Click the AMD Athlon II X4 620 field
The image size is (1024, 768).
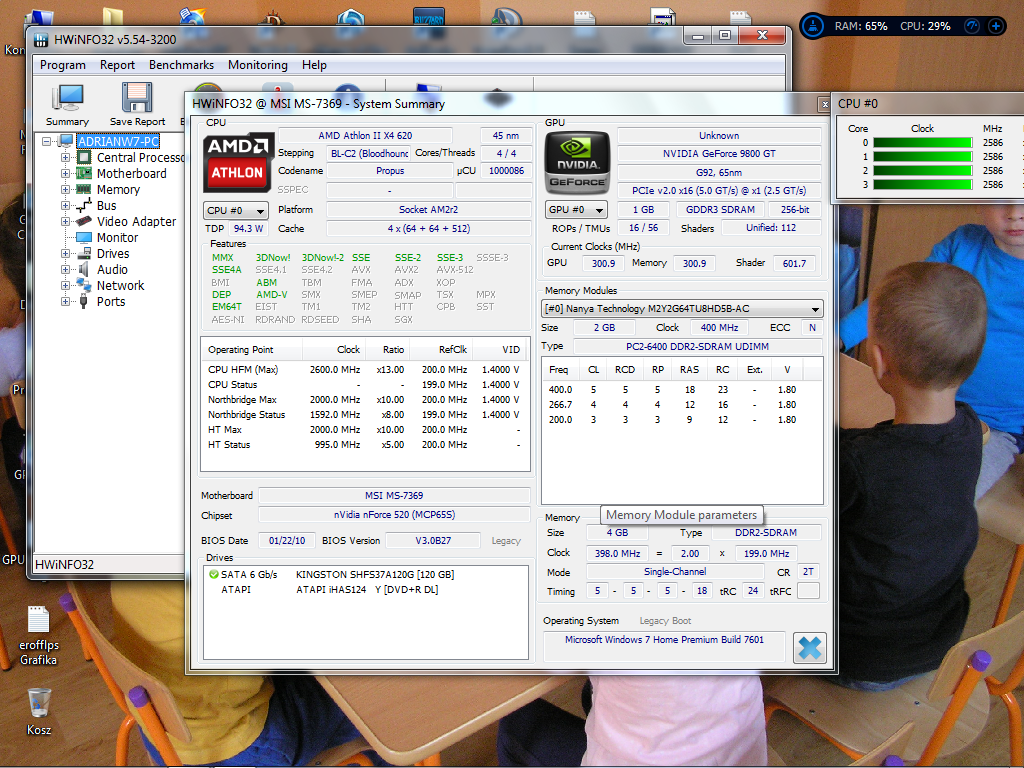tap(365, 136)
